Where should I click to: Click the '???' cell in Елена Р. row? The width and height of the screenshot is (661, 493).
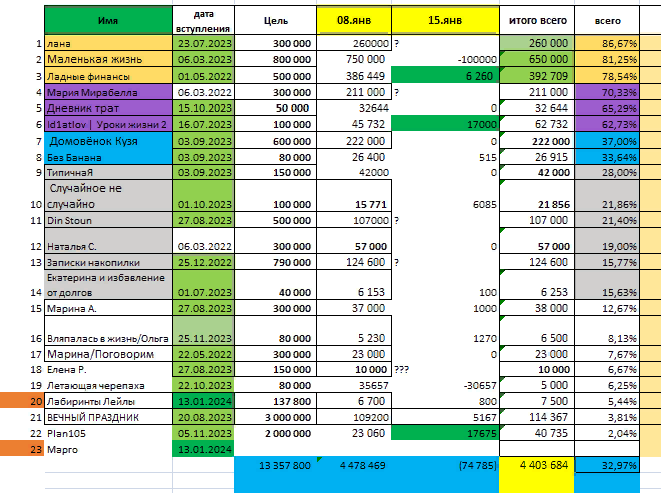445,369
